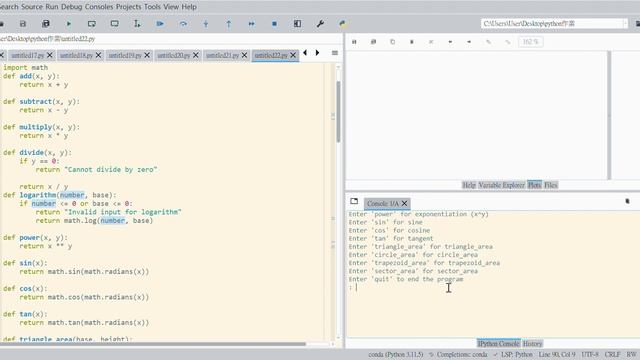Open the Source menu

32,7
